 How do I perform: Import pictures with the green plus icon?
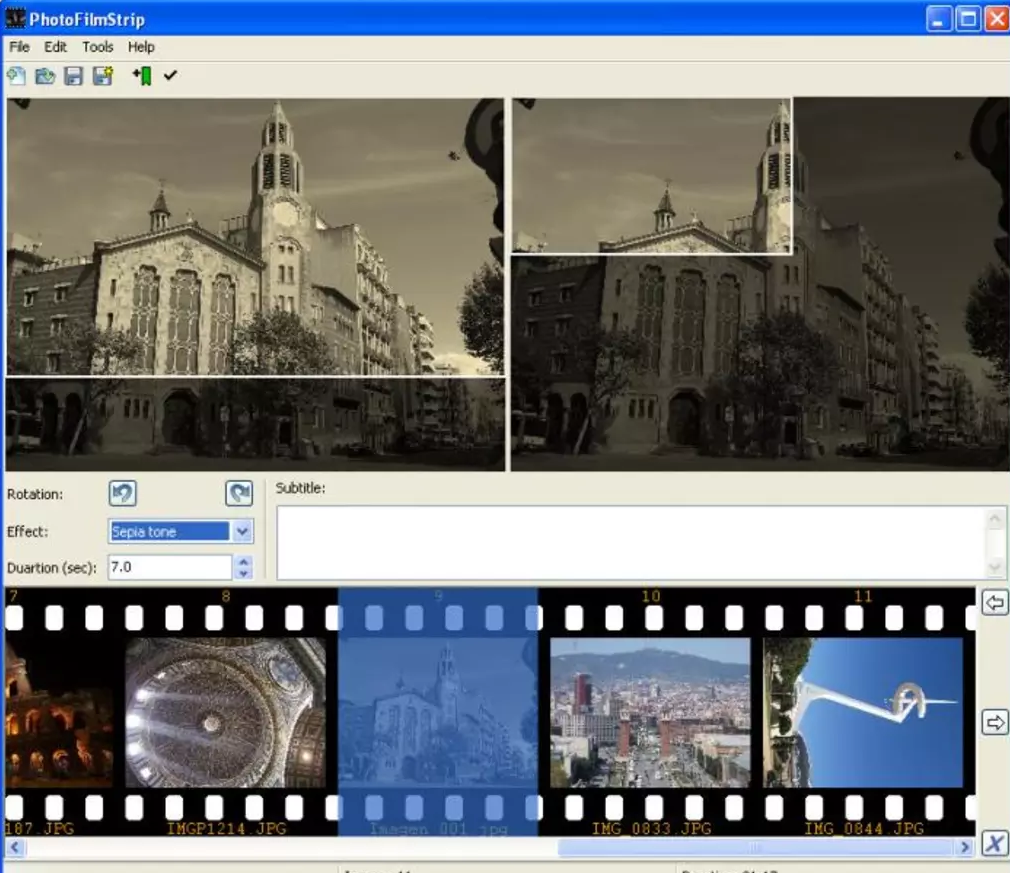click(x=142, y=76)
